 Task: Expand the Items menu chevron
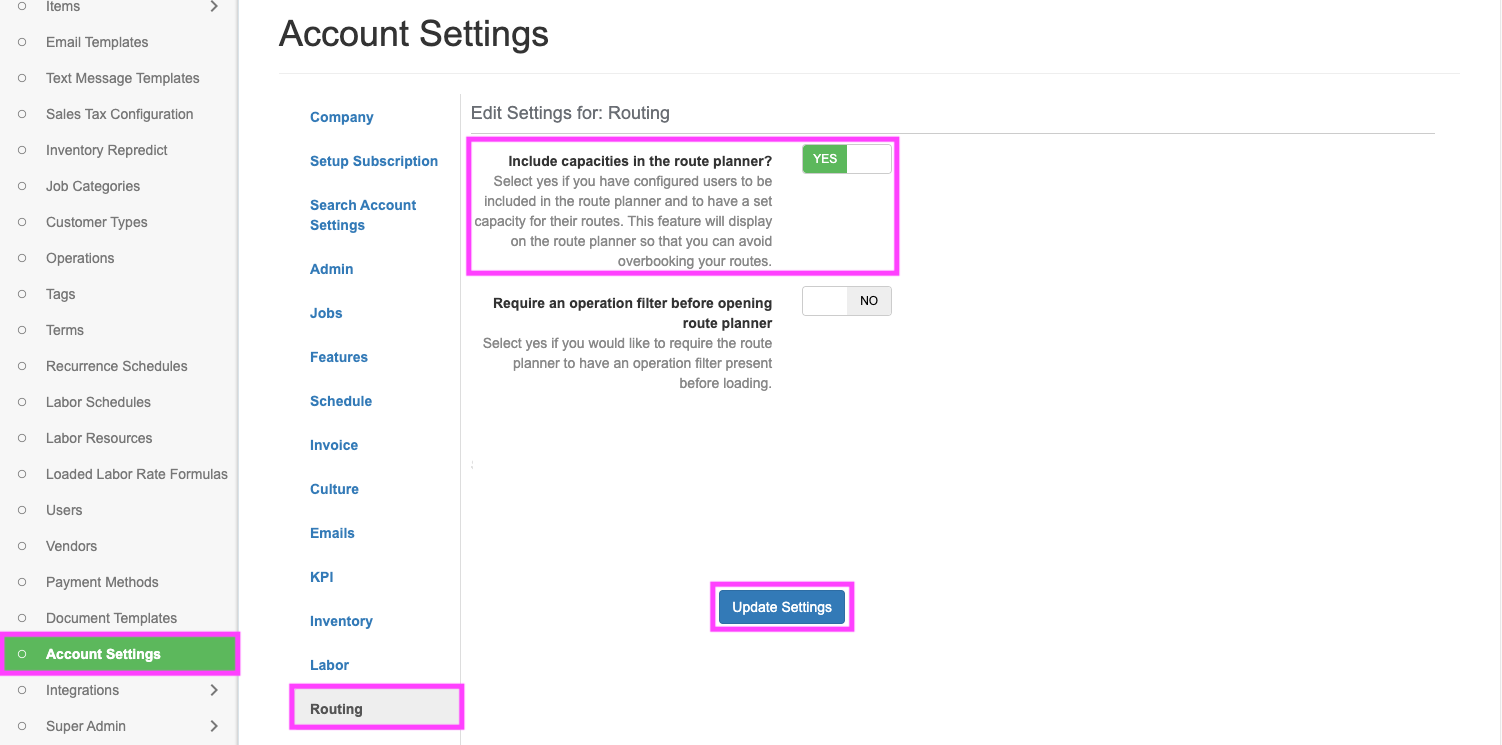click(x=214, y=7)
